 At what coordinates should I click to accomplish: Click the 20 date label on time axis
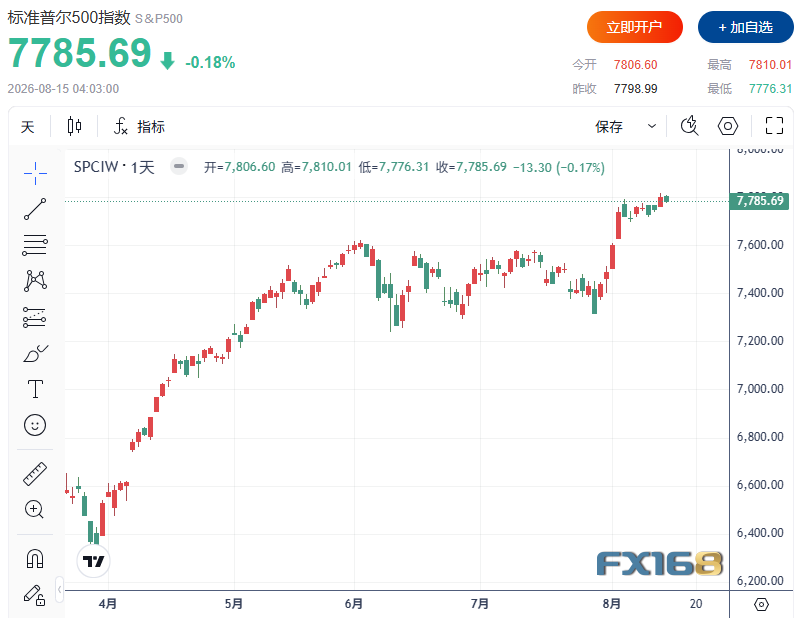[x=696, y=604]
